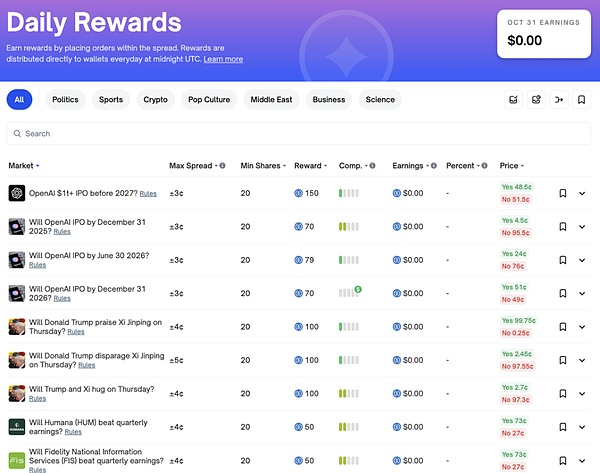The height and width of the screenshot is (473, 600).
Task: Open Rules link for OpenAI $1t+ IPO market
Action: tap(148, 193)
